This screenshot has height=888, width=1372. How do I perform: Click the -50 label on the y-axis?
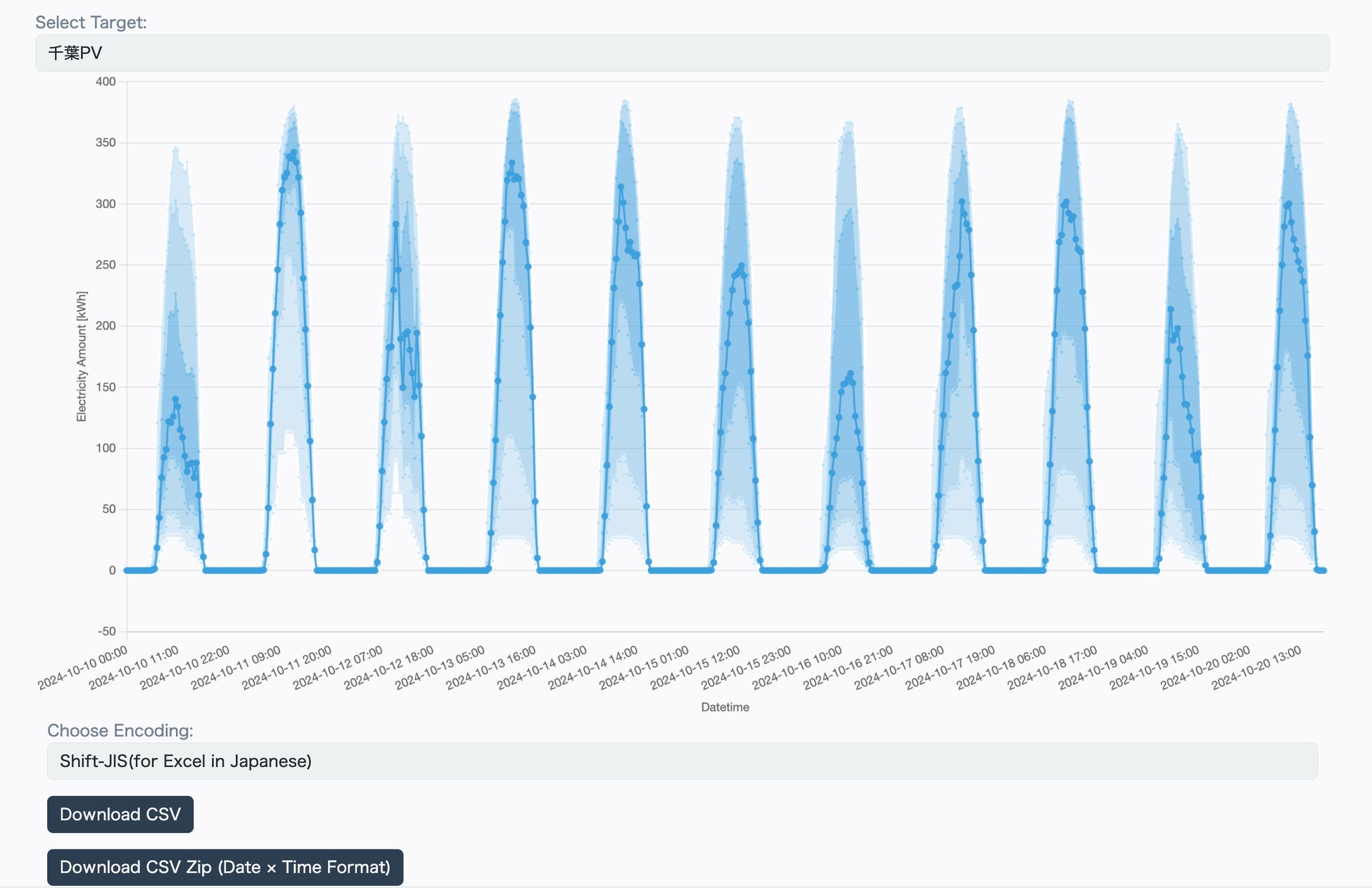106,631
